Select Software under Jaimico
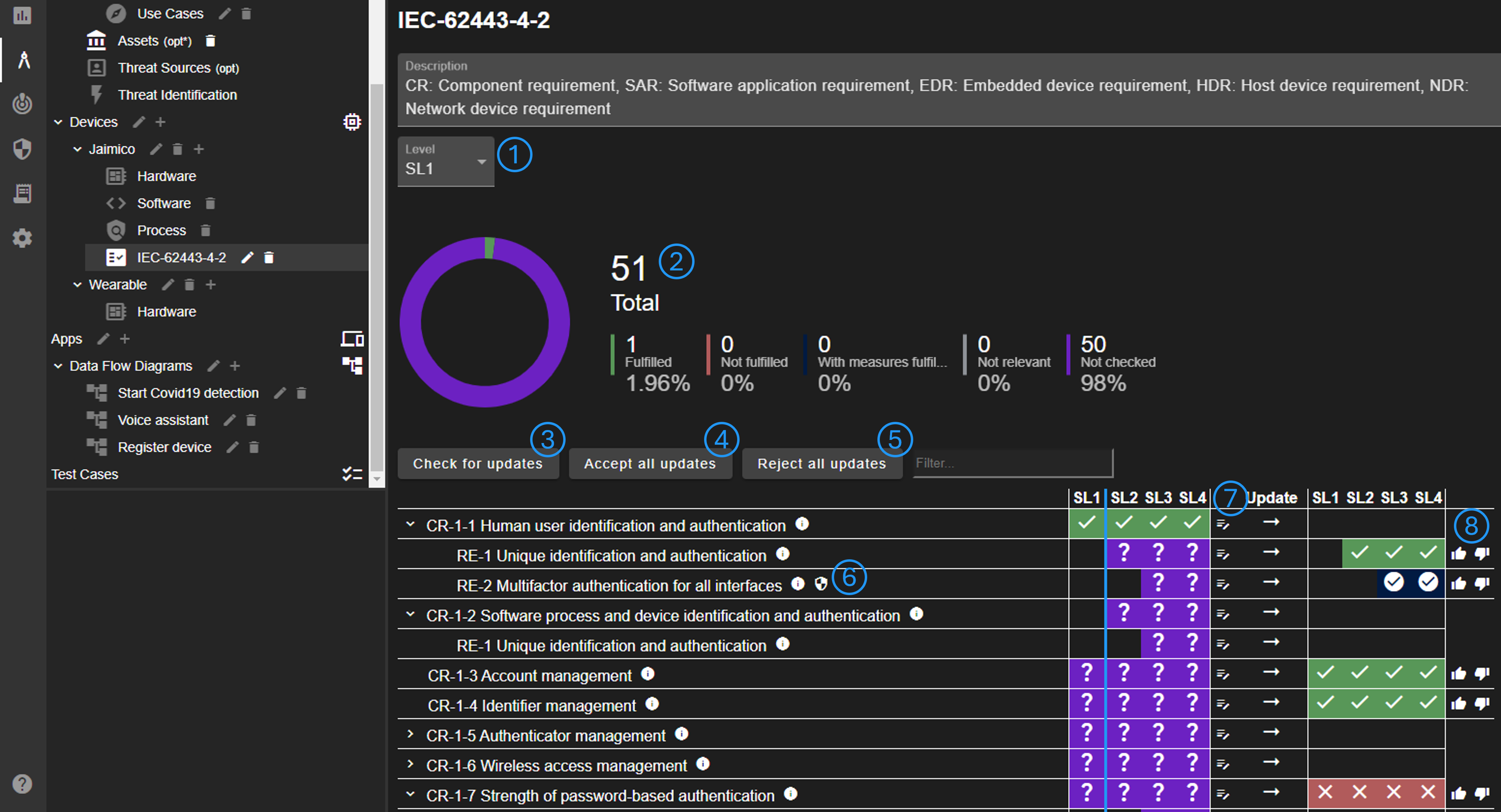The image size is (1501, 812). pyautogui.click(x=164, y=203)
